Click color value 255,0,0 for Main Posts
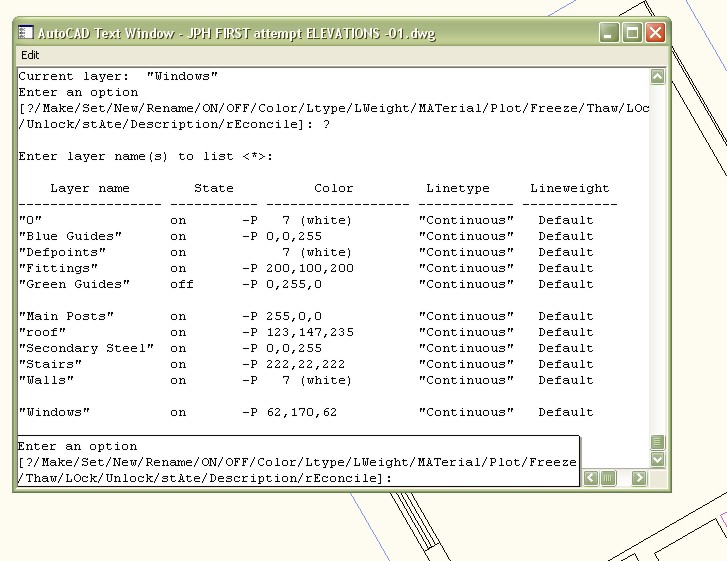This screenshot has width=727, height=561. tap(294, 316)
